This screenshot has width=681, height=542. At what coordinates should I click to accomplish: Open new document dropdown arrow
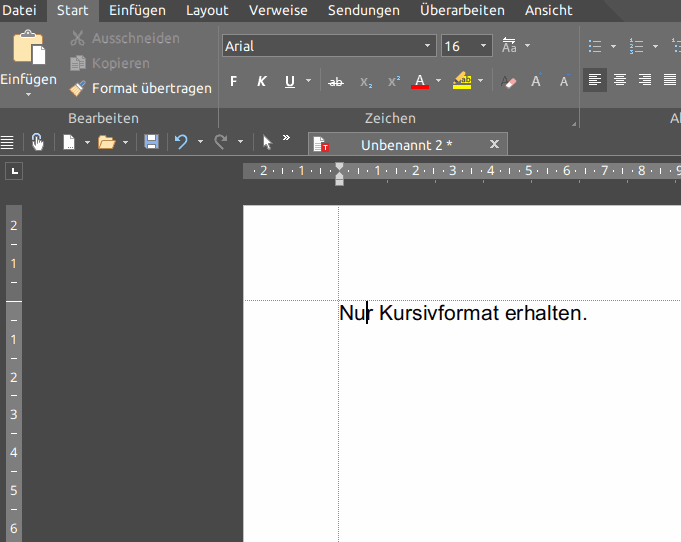(x=87, y=142)
